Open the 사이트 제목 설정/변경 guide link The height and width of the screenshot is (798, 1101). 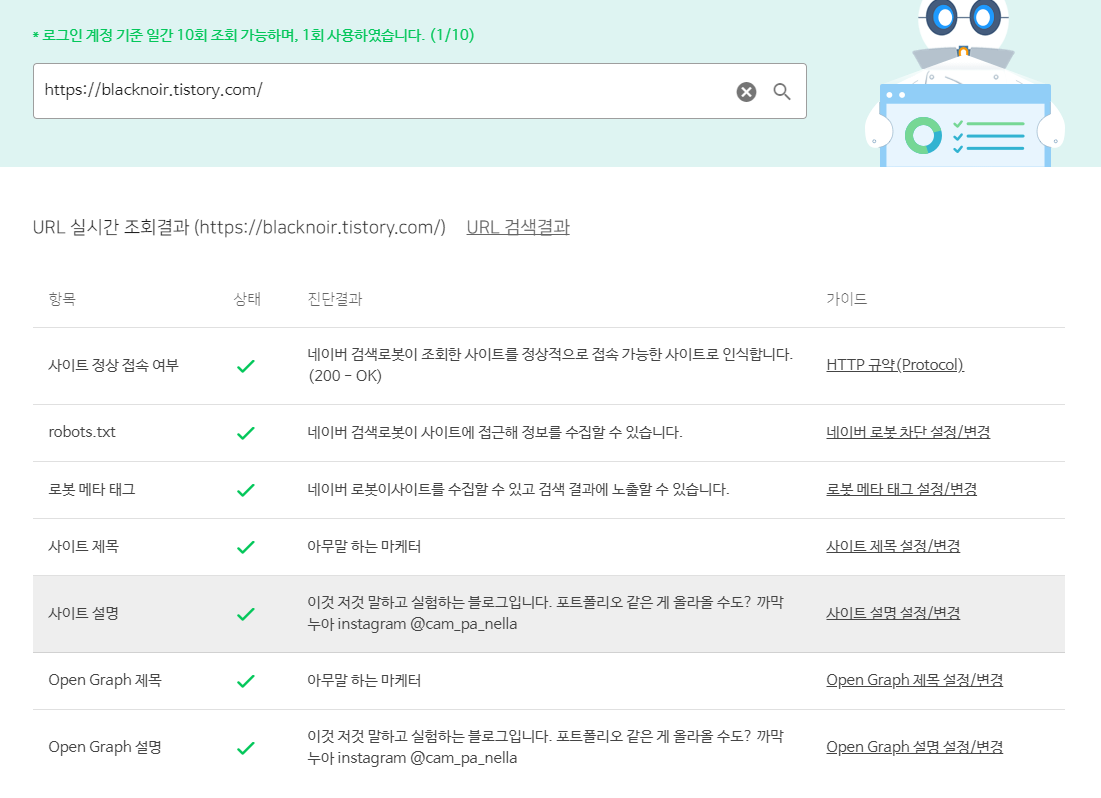point(893,546)
